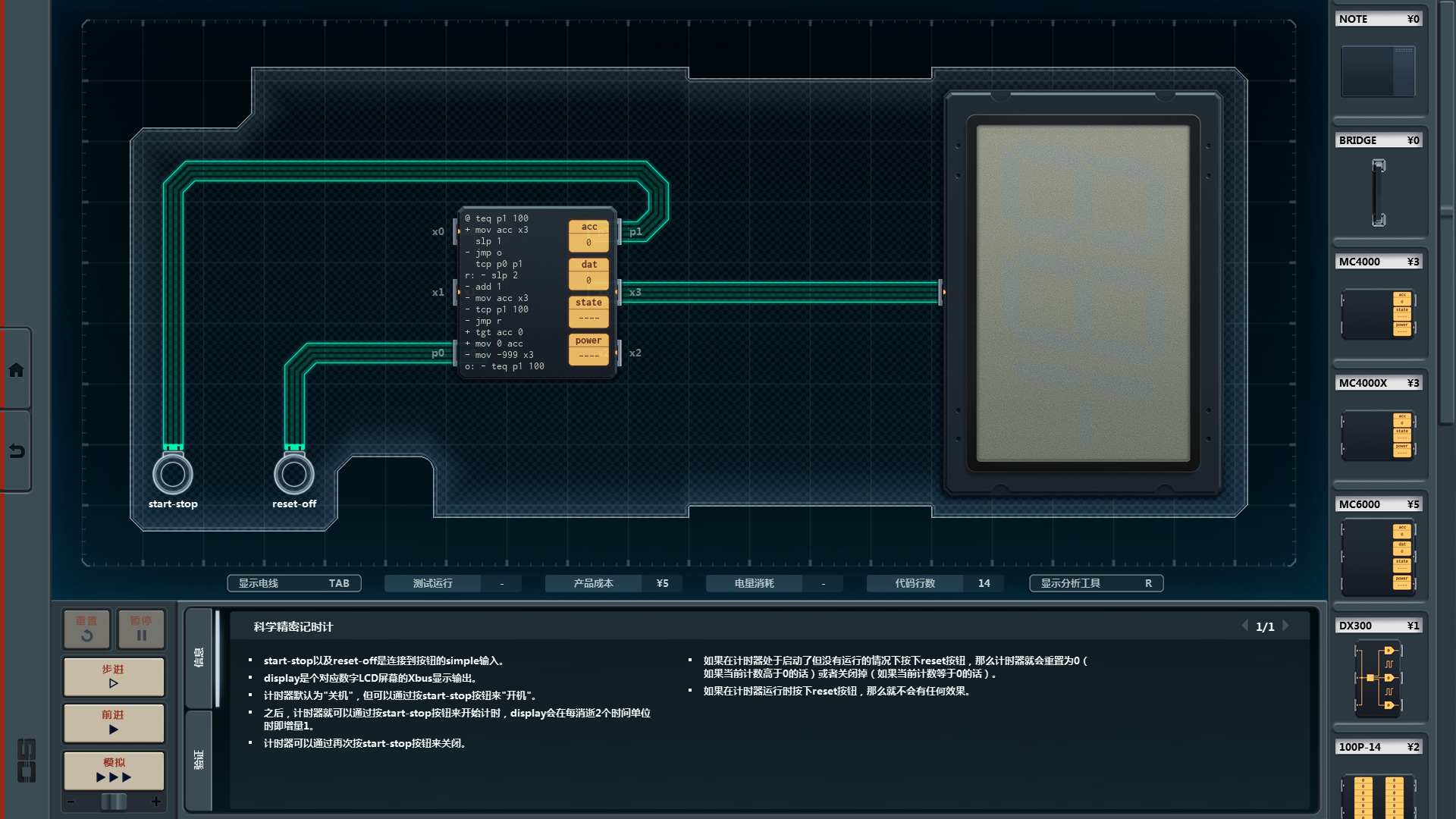The width and height of the screenshot is (1456, 819).
Task: Choose the DX300 expander part
Action: pos(1378,677)
